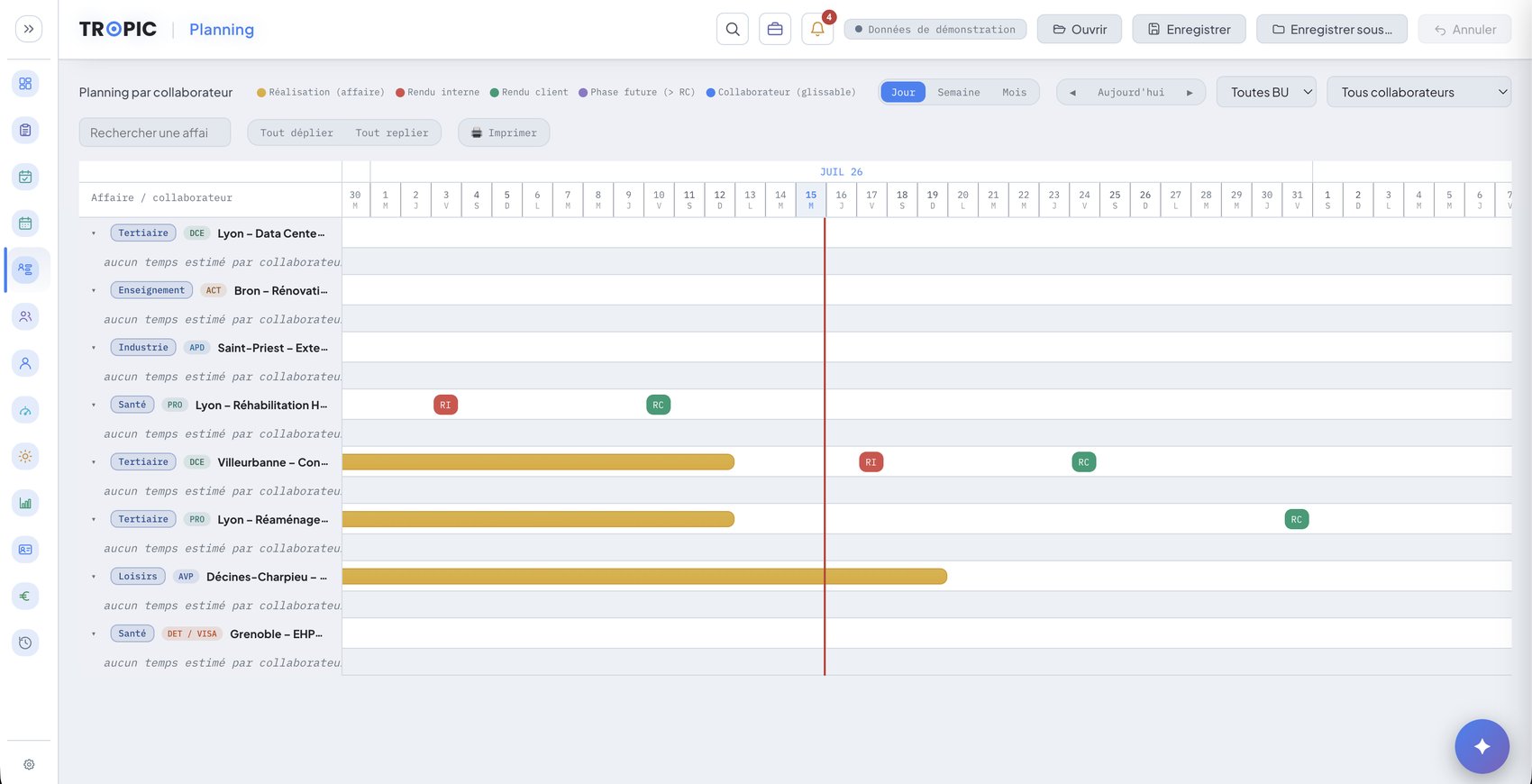Click Industrie tag on Saint-Priest row
Screen dimensions: 1532x784
tap(143, 348)
